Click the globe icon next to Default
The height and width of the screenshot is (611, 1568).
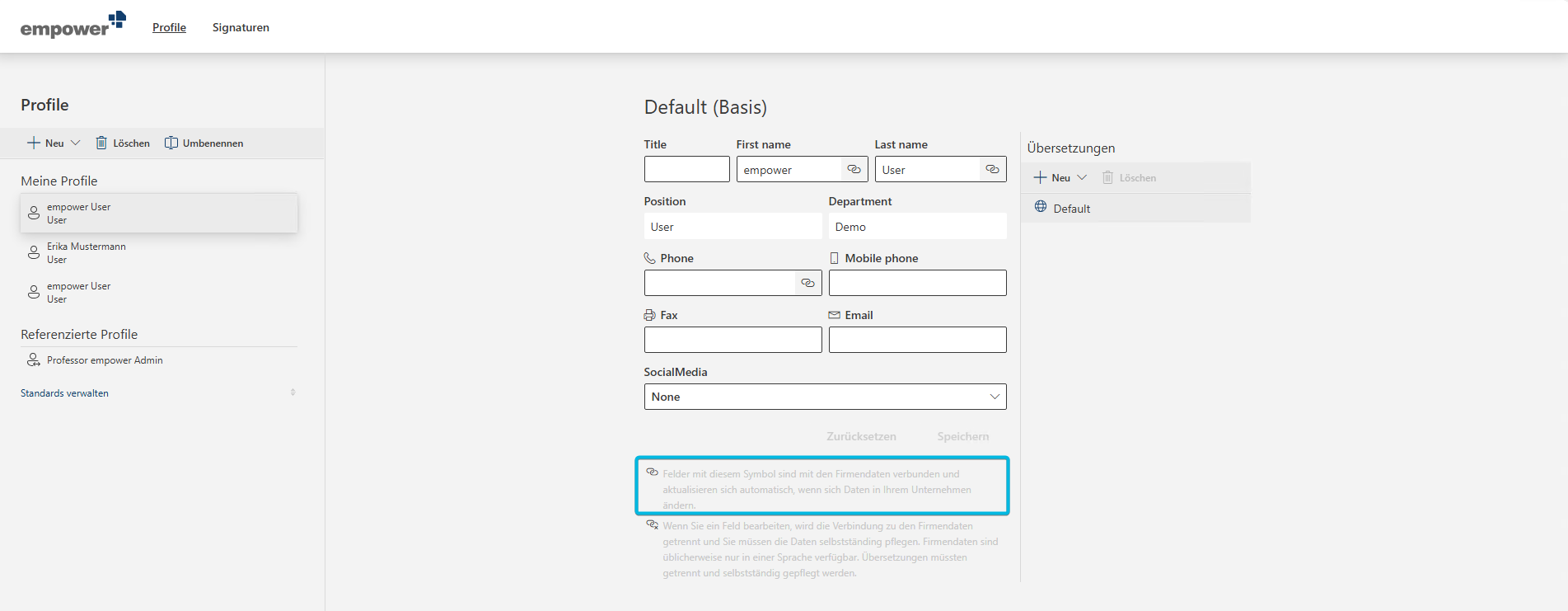click(1041, 207)
